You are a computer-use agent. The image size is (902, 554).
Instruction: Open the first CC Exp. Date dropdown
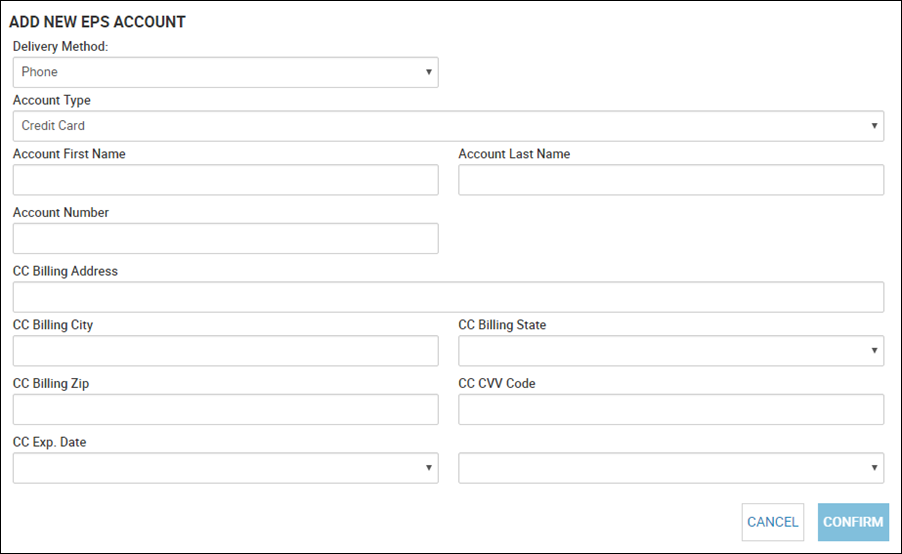tap(226, 468)
